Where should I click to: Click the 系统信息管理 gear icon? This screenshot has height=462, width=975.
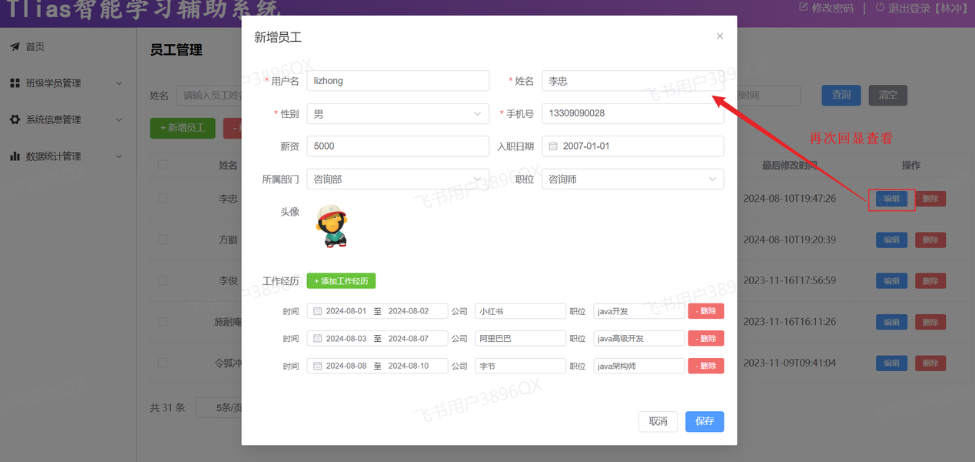click(15, 120)
